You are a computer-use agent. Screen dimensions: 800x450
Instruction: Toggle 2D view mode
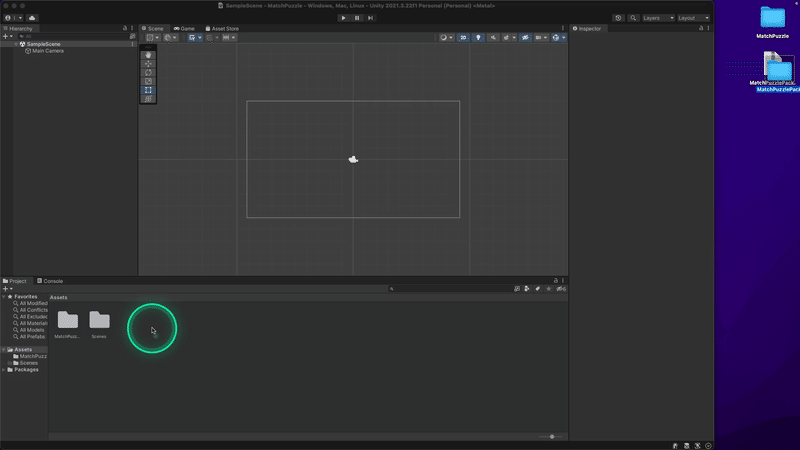coord(463,37)
